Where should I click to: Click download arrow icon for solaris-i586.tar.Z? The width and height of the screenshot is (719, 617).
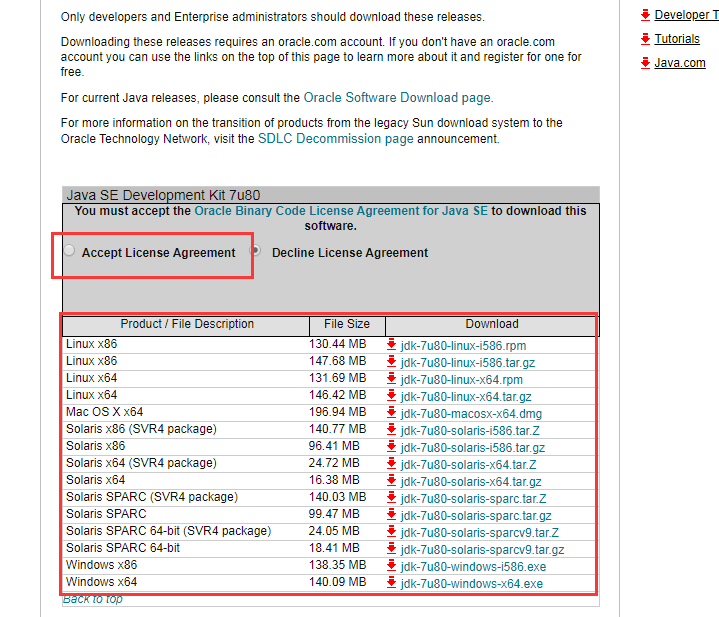click(x=391, y=429)
